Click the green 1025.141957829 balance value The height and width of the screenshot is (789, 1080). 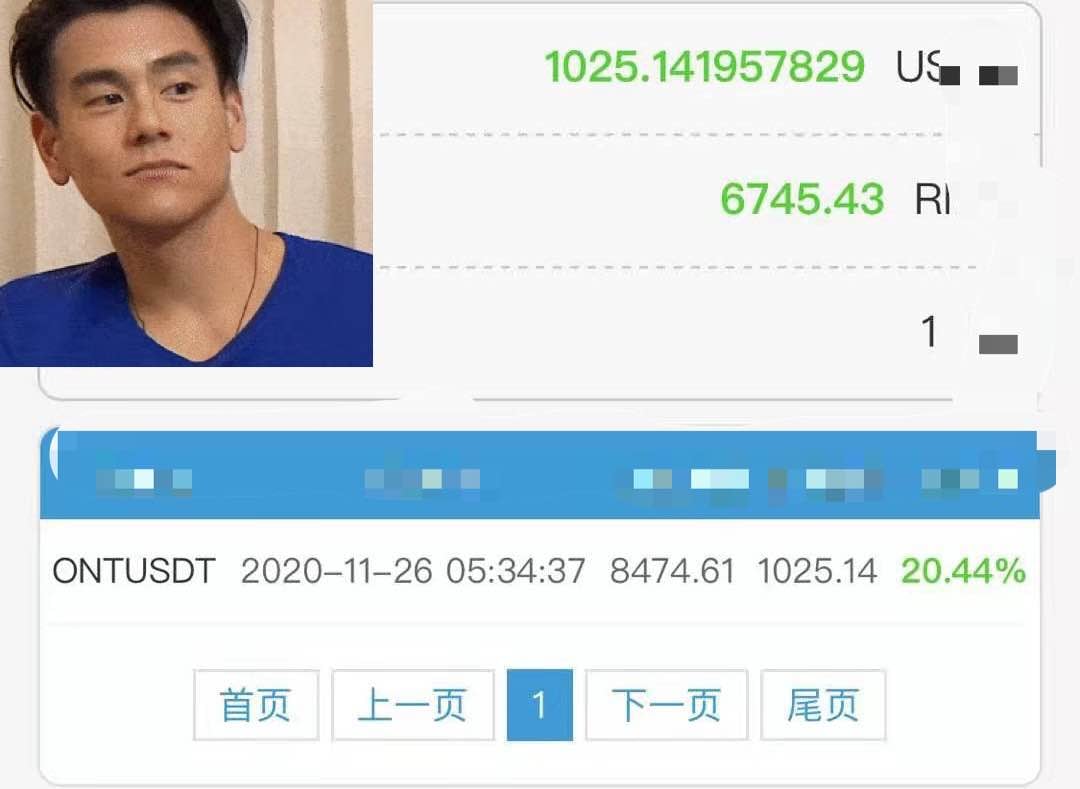point(705,67)
